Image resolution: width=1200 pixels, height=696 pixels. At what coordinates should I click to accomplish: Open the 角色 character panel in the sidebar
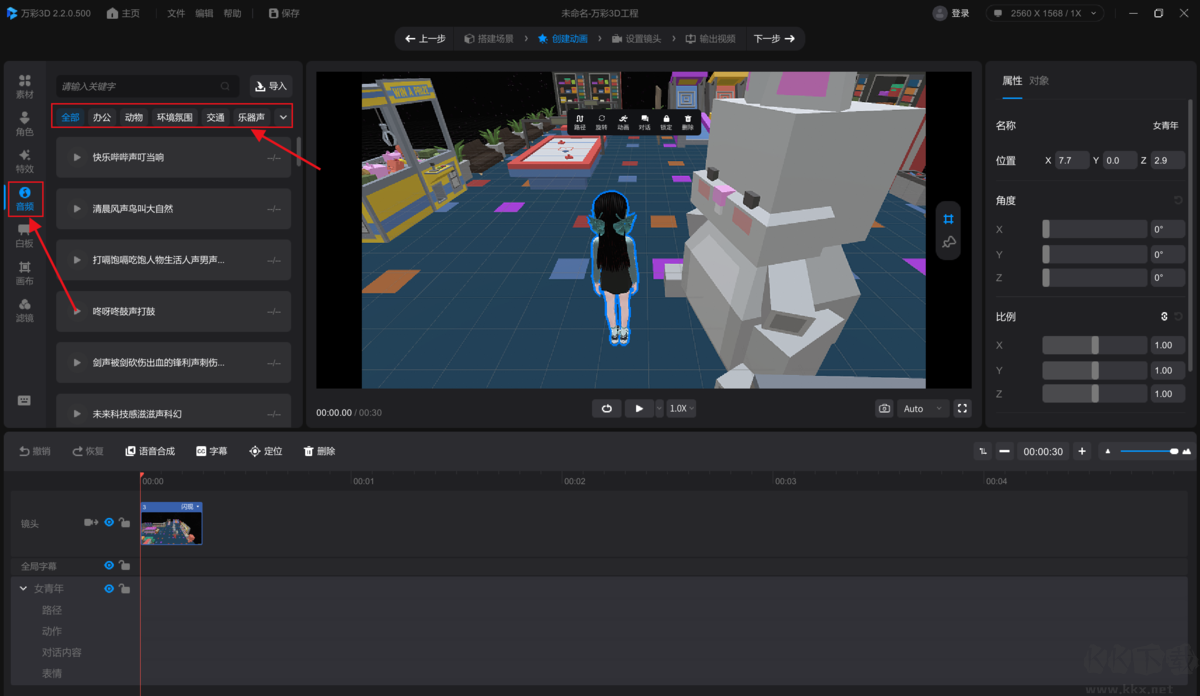24,124
